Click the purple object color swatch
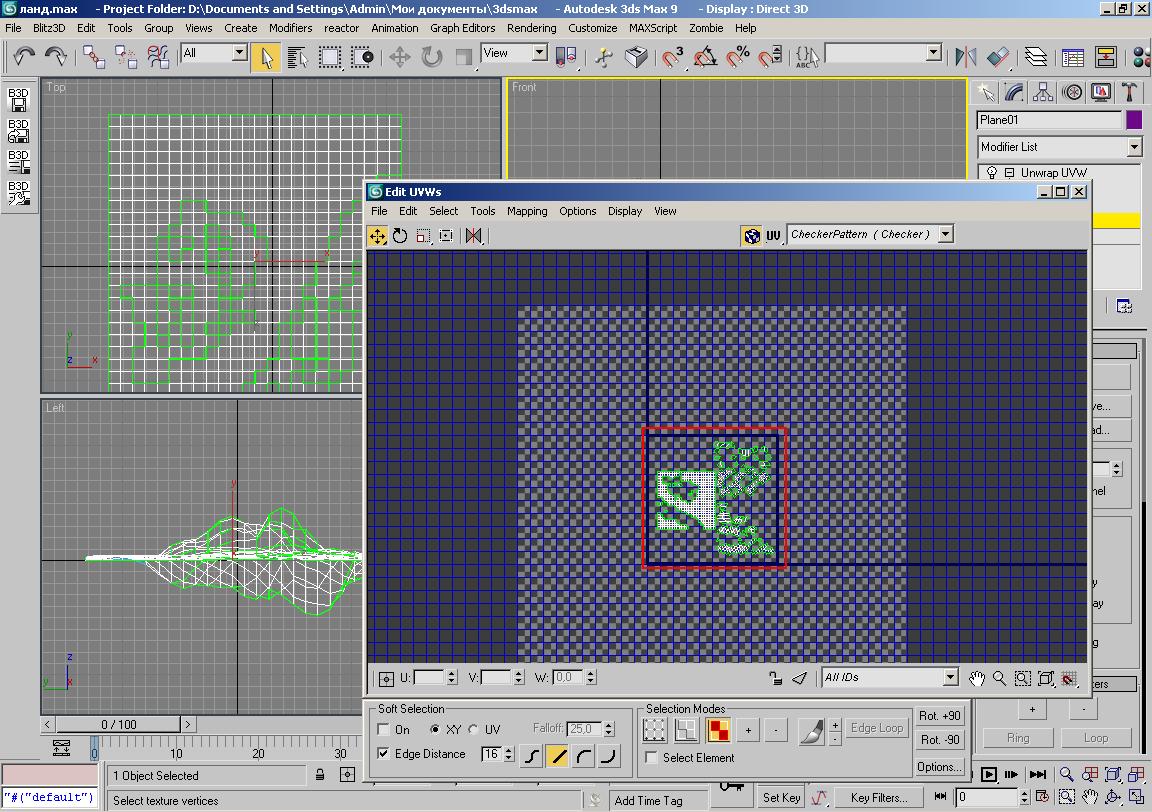Viewport: 1152px width, 812px height. click(x=1134, y=120)
